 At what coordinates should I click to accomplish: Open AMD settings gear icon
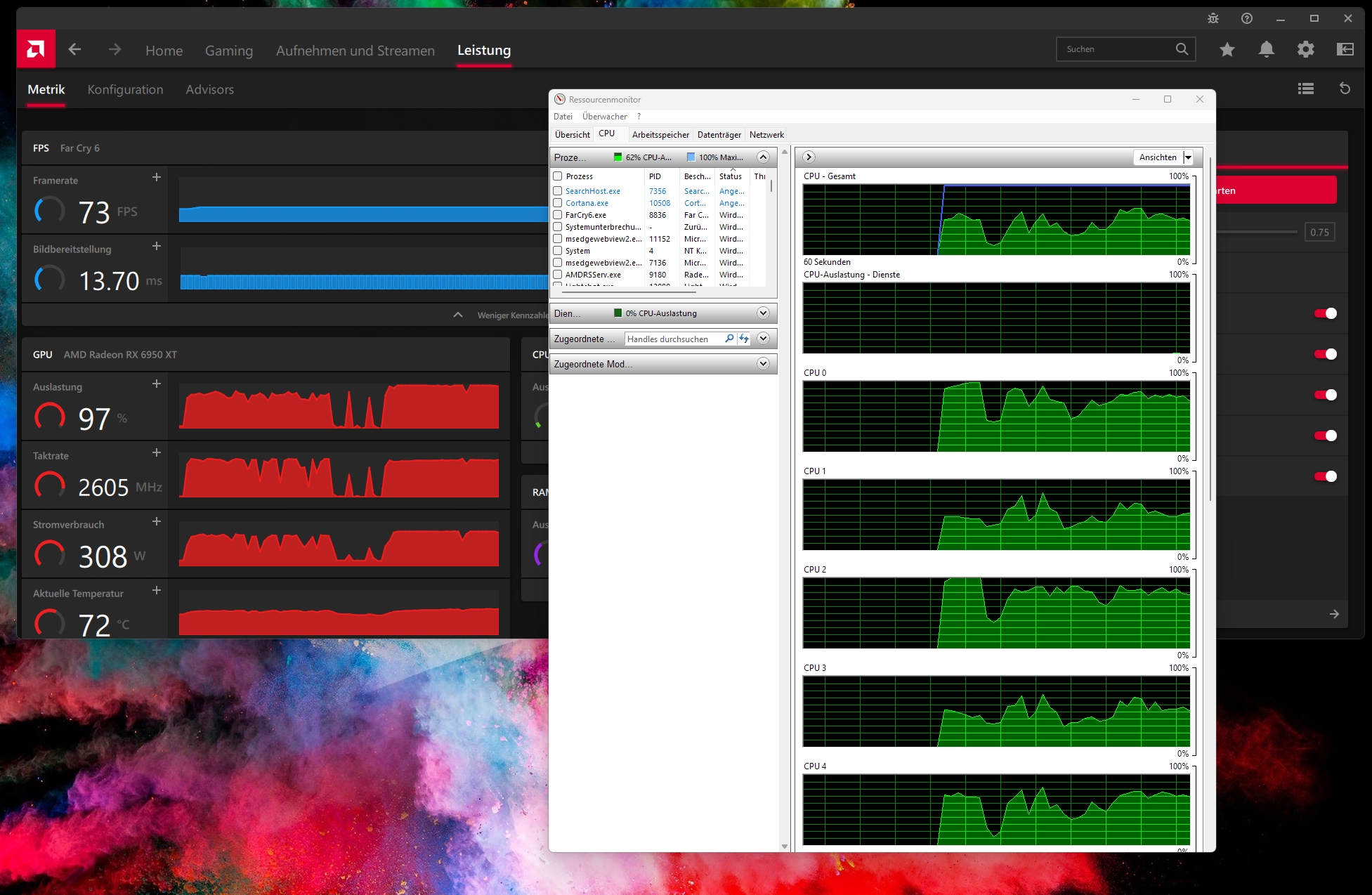(1305, 49)
